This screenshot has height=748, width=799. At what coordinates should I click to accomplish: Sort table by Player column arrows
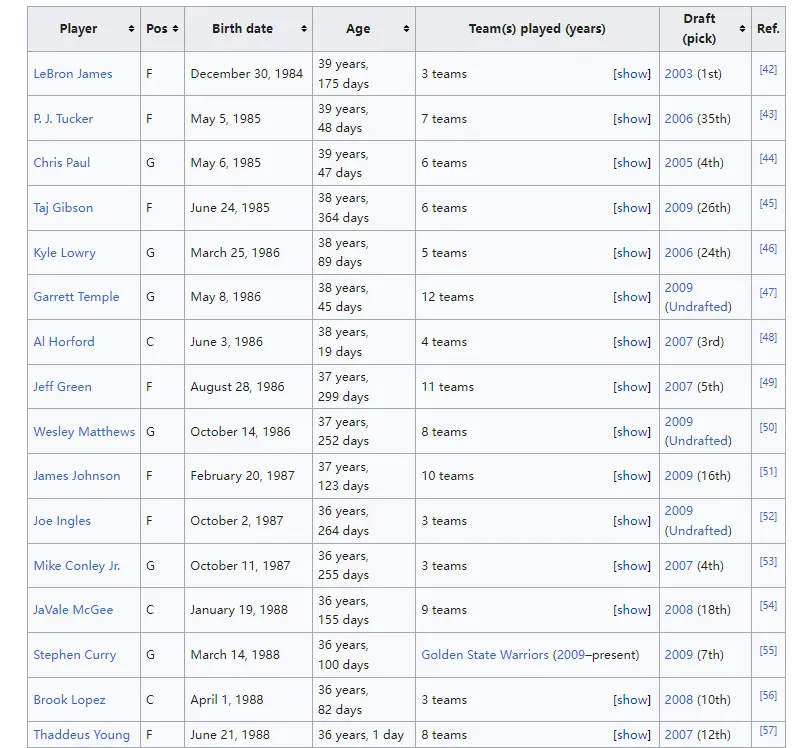(x=131, y=29)
